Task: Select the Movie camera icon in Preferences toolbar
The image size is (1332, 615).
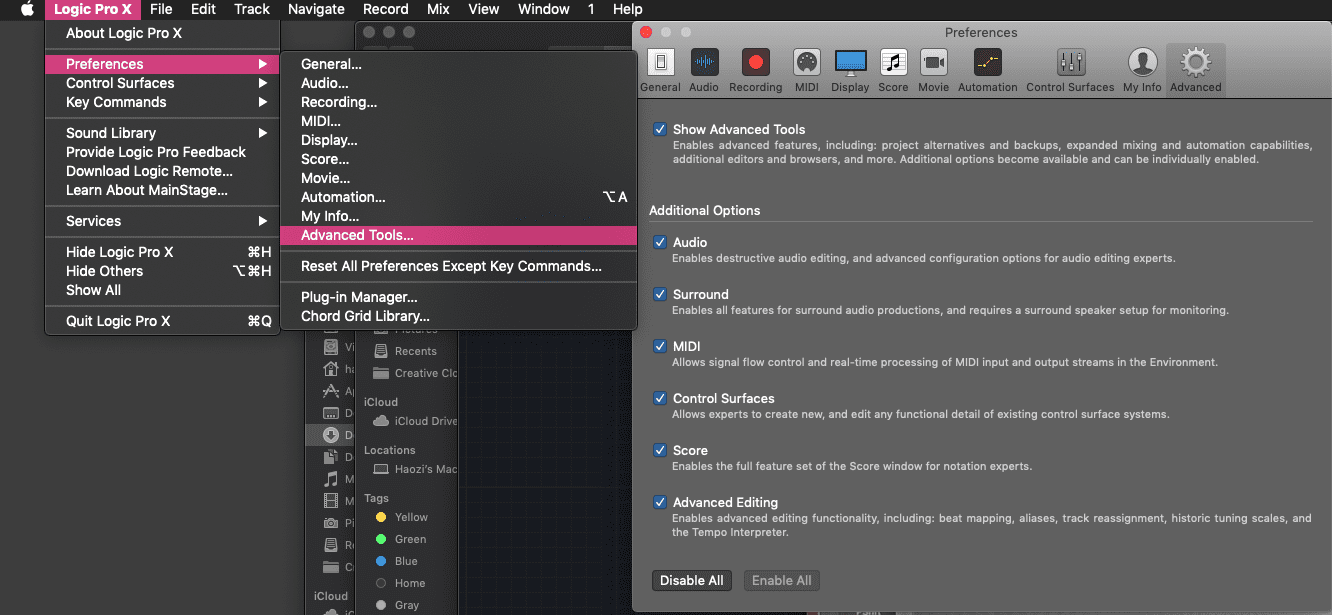Action: (933, 62)
